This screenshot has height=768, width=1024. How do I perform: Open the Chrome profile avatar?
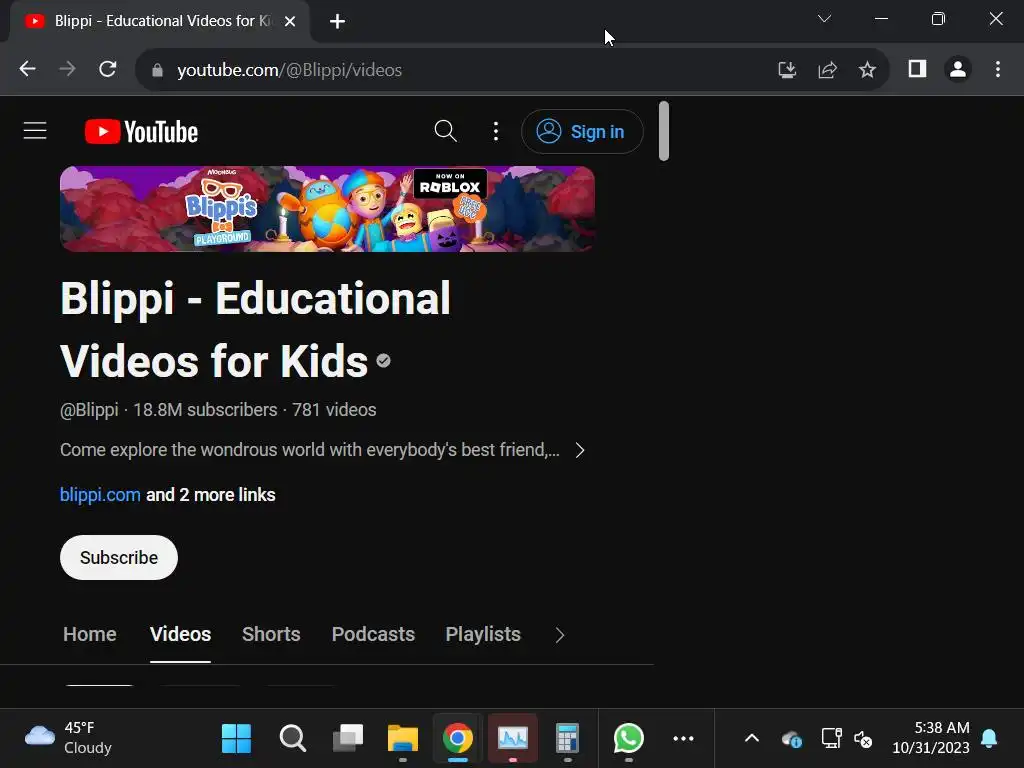[958, 69]
